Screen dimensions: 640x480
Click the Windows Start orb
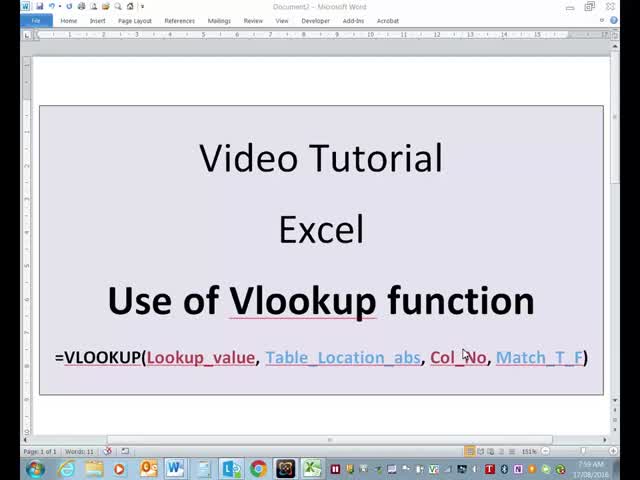[x=36, y=469]
